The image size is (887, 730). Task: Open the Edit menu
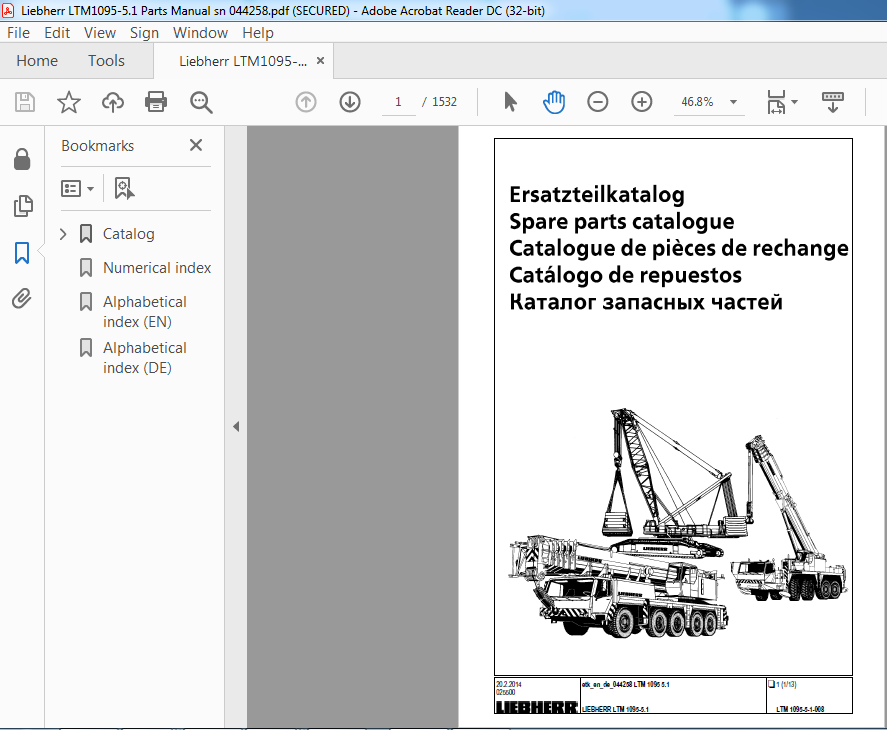click(x=57, y=33)
